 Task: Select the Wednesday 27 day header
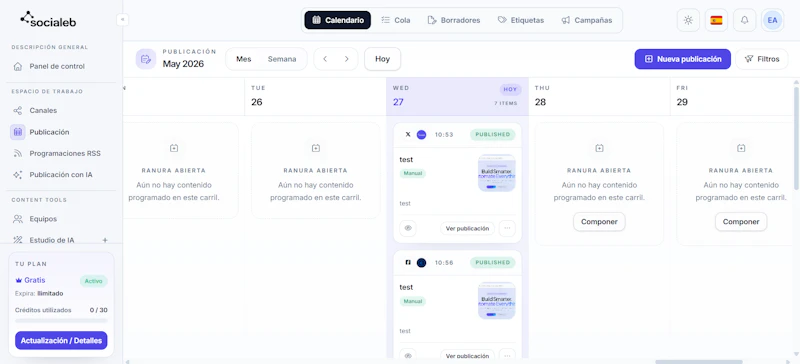click(x=457, y=96)
